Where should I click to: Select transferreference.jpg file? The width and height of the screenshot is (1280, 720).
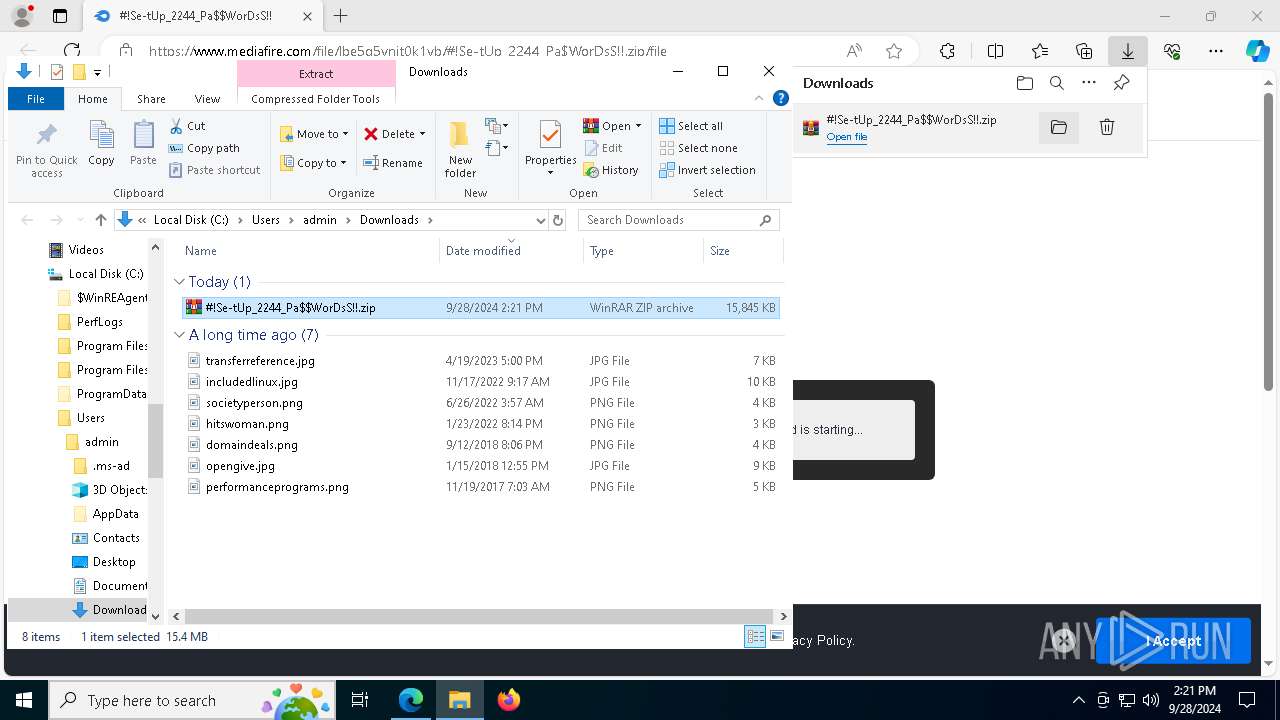point(481,361)
